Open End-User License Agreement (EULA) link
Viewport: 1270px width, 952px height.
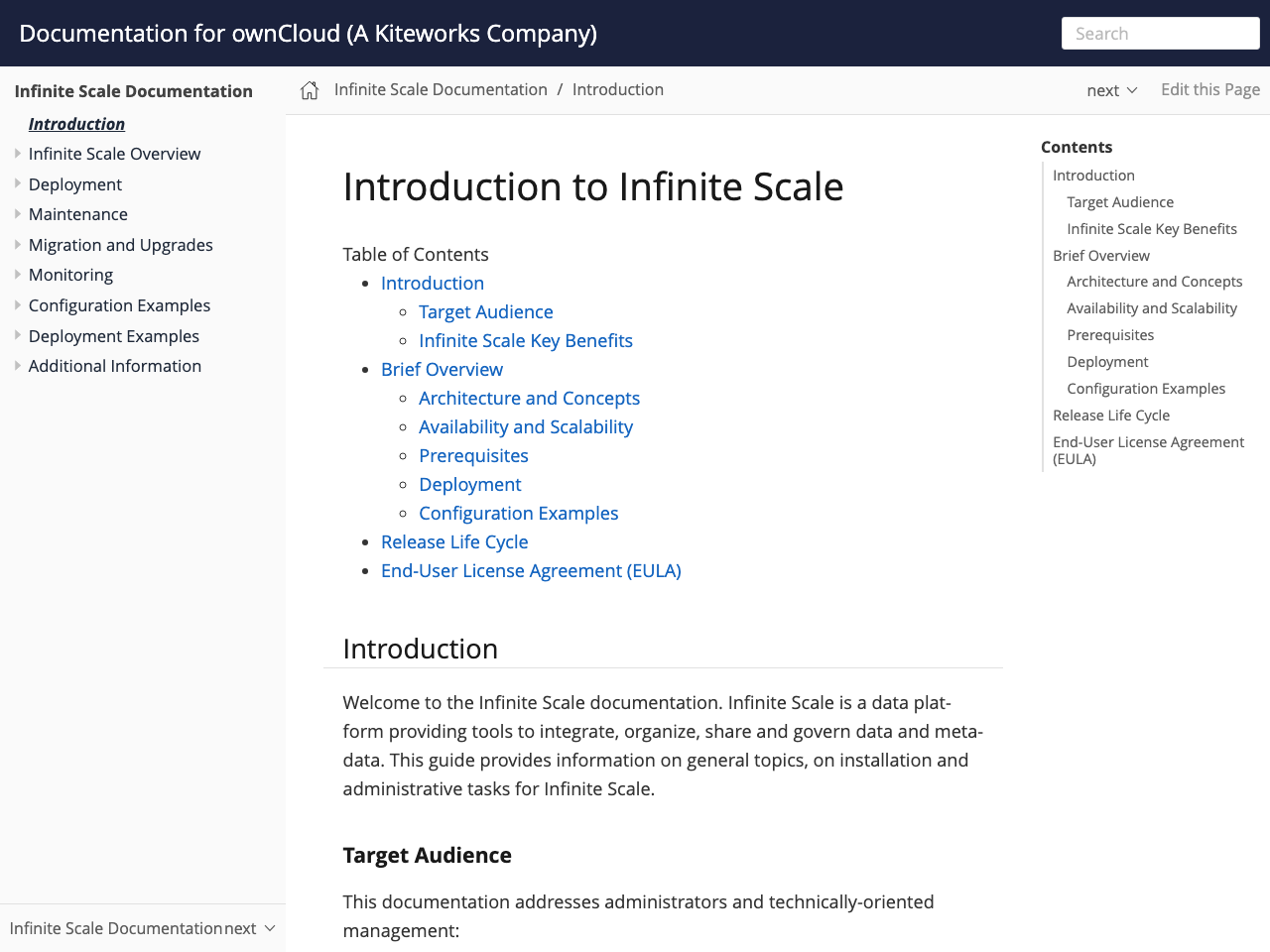[x=531, y=570]
